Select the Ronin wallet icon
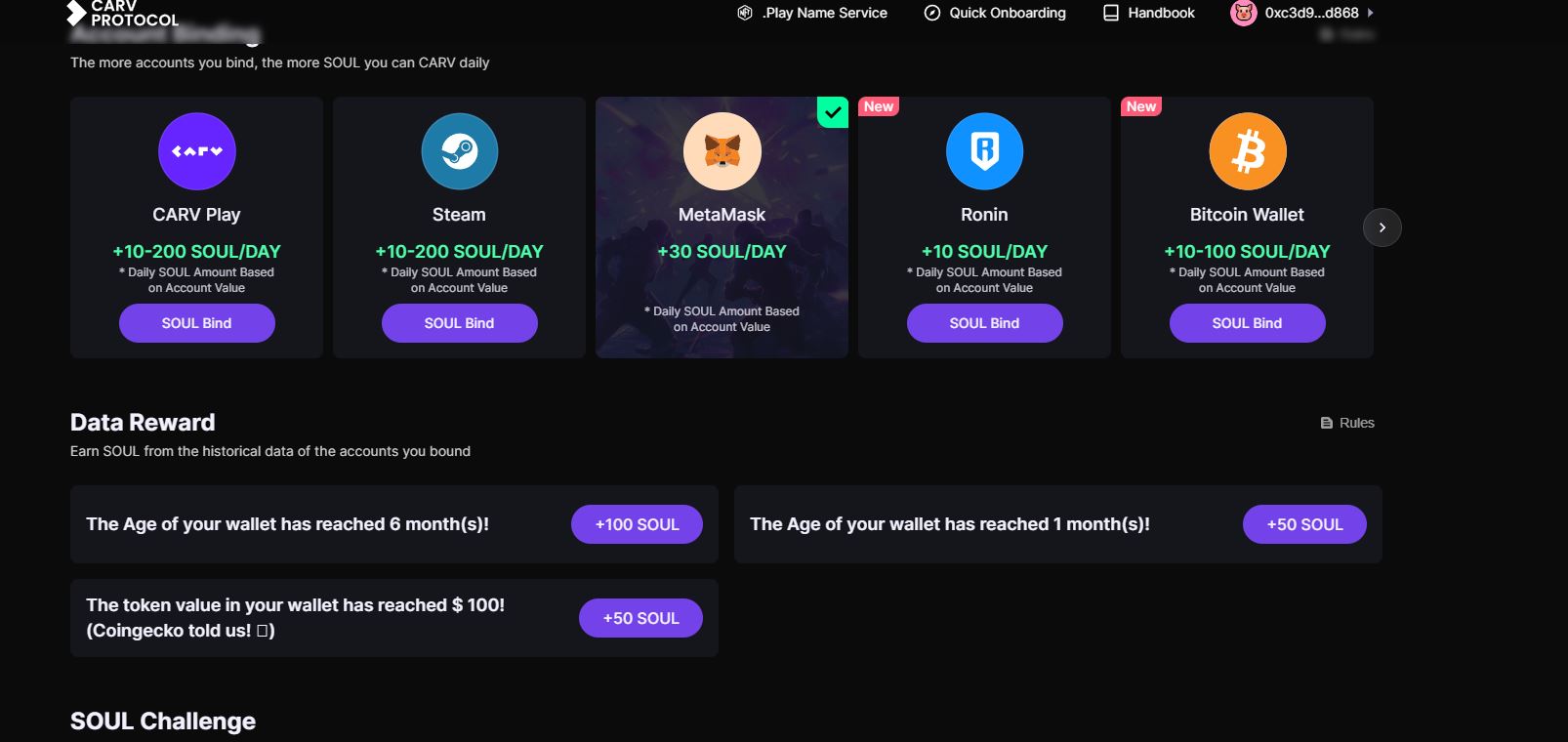The width and height of the screenshot is (1568, 742). [984, 151]
